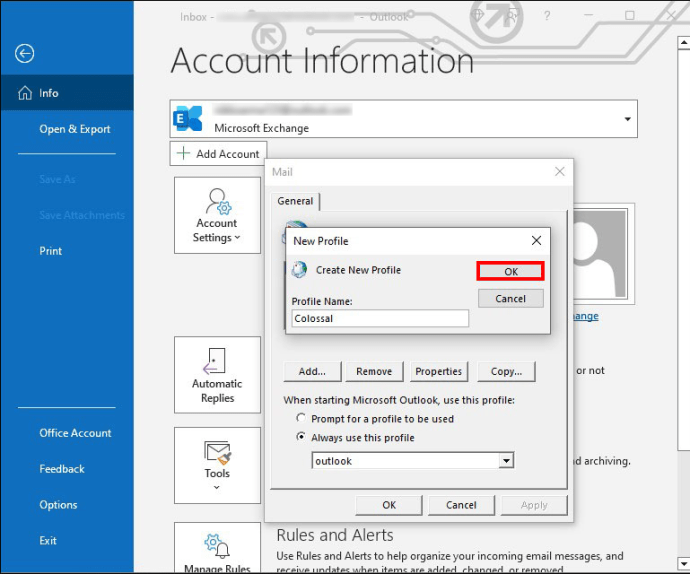The width and height of the screenshot is (690, 574).
Task: Click the scrollbar up arrow
Action: 683,43
